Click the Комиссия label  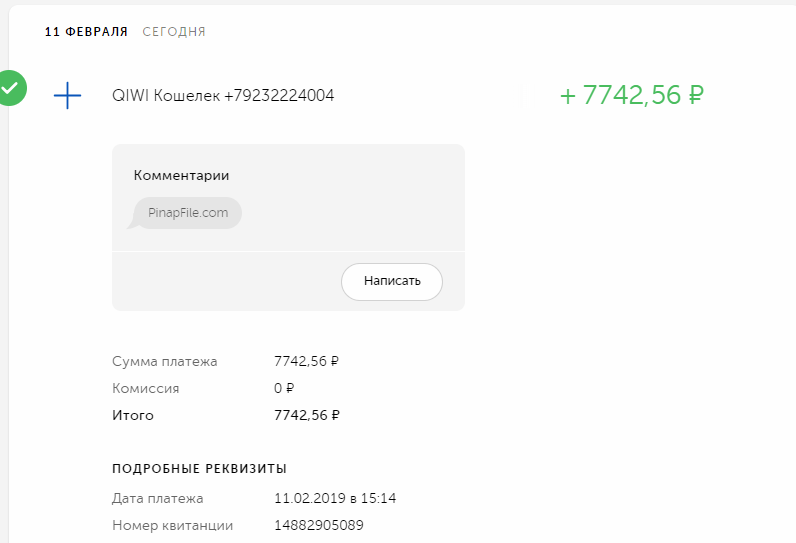pyautogui.click(x=146, y=388)
